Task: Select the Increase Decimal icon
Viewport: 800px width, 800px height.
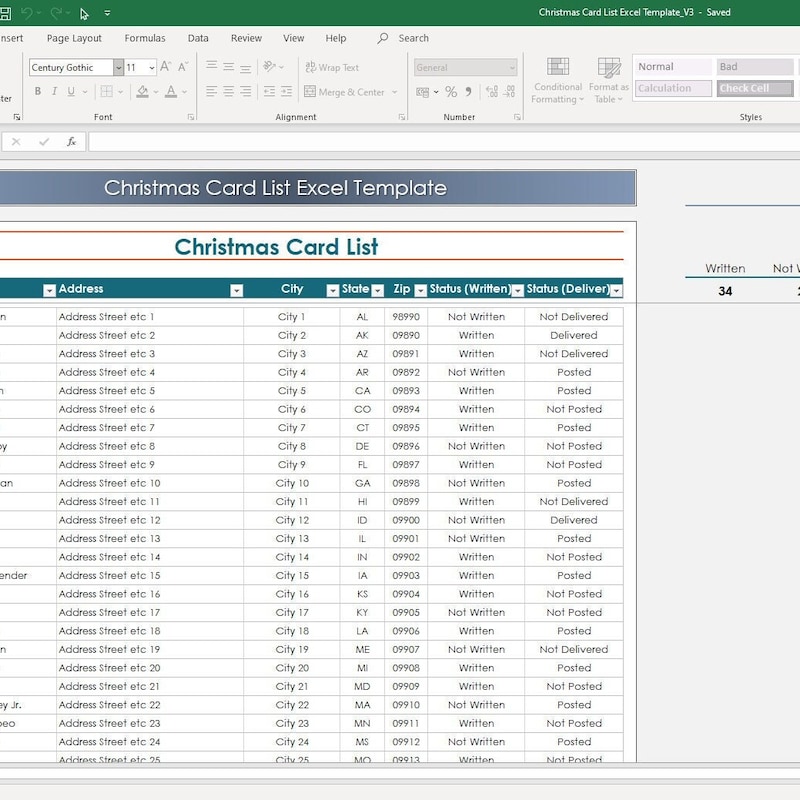Action: [491, 92]
